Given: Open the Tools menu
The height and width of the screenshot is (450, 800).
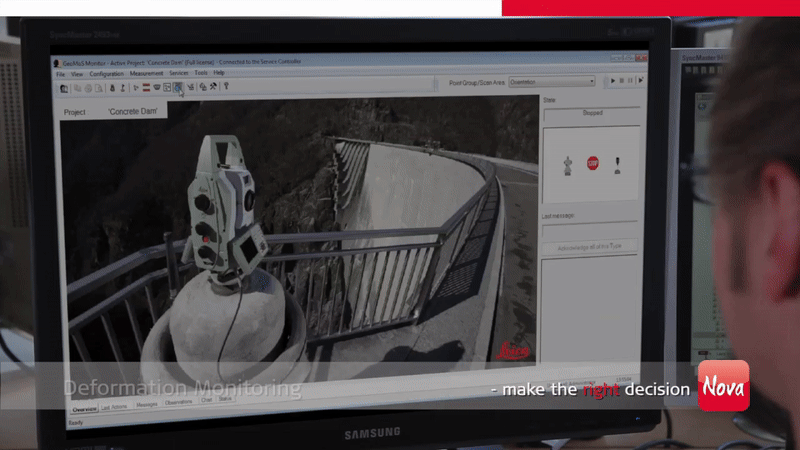Looking at the screenshot, I should (x=201, y=73).
